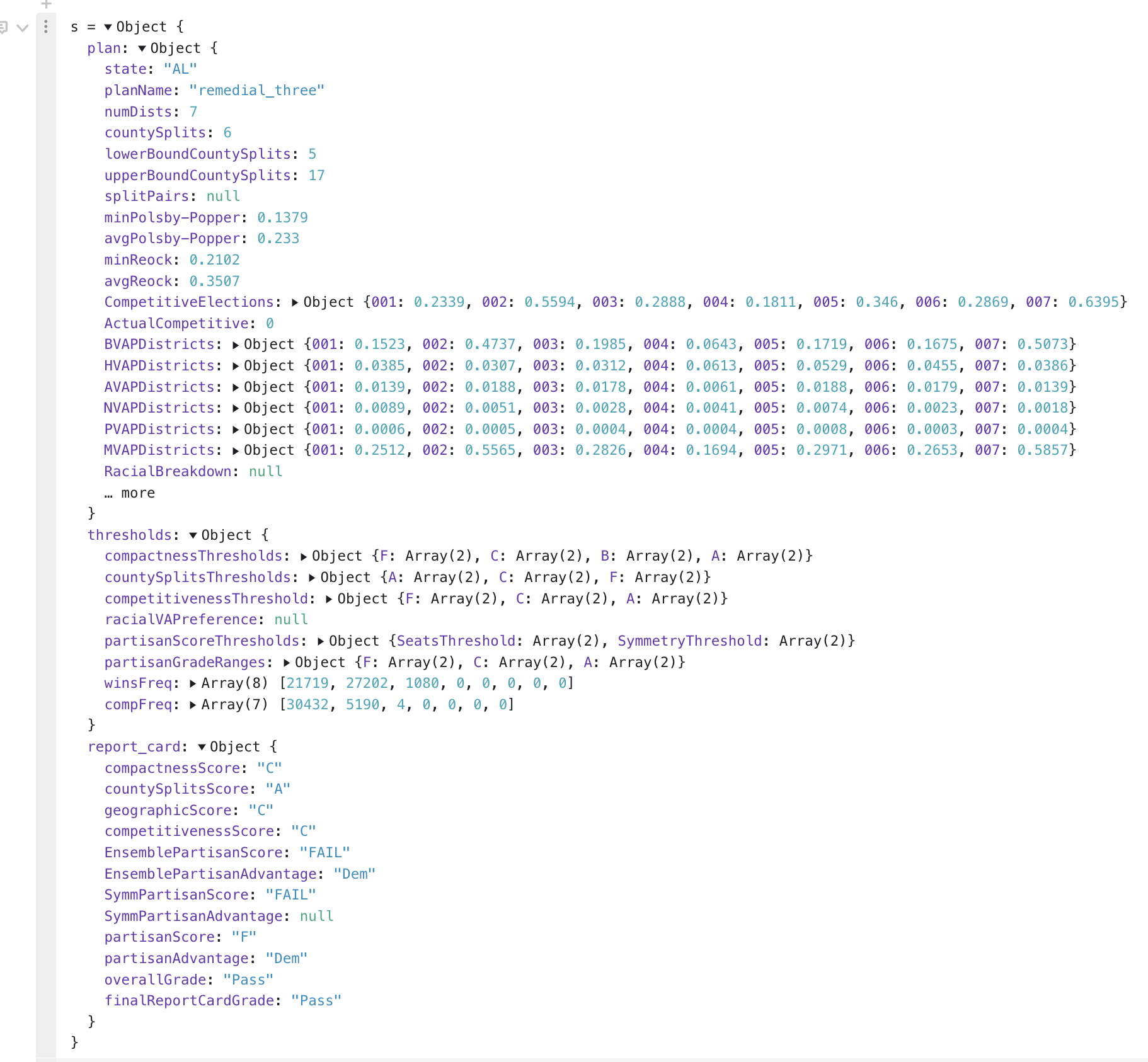
Task: Collapse the report_card object
Action: 202,747
